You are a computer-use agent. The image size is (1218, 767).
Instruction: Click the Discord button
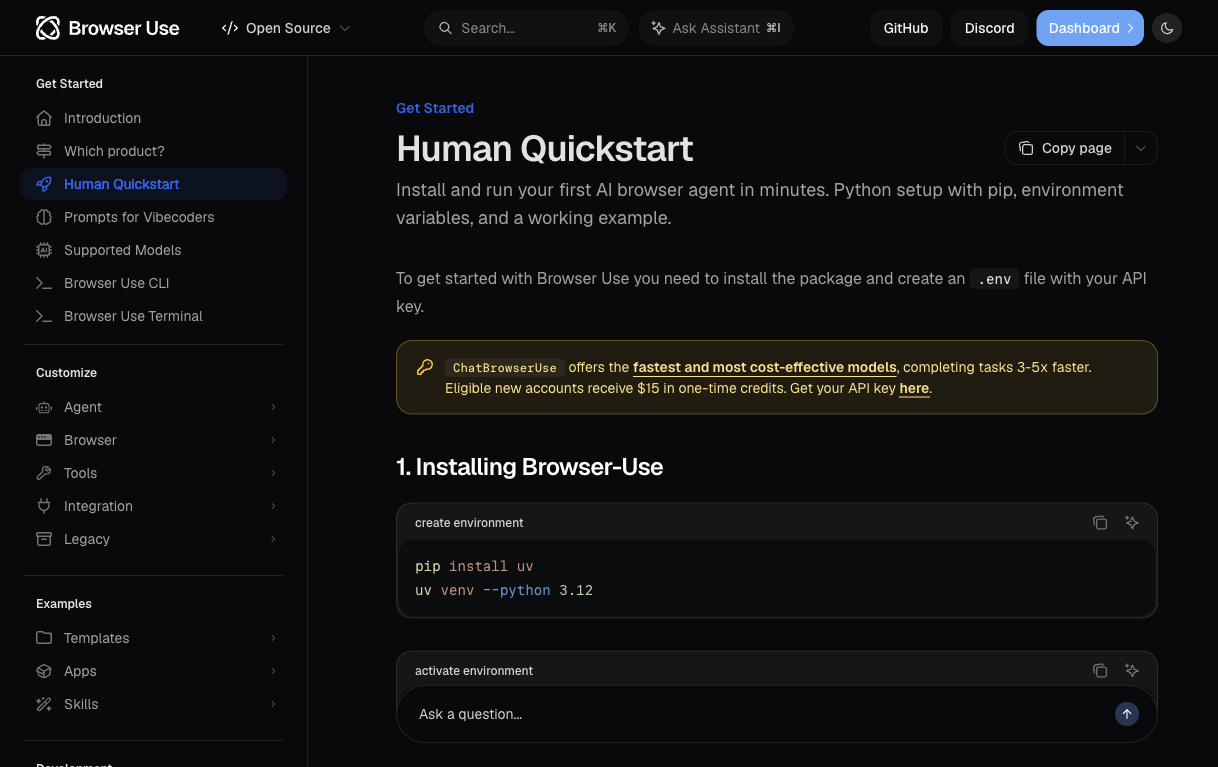point(990,28)
